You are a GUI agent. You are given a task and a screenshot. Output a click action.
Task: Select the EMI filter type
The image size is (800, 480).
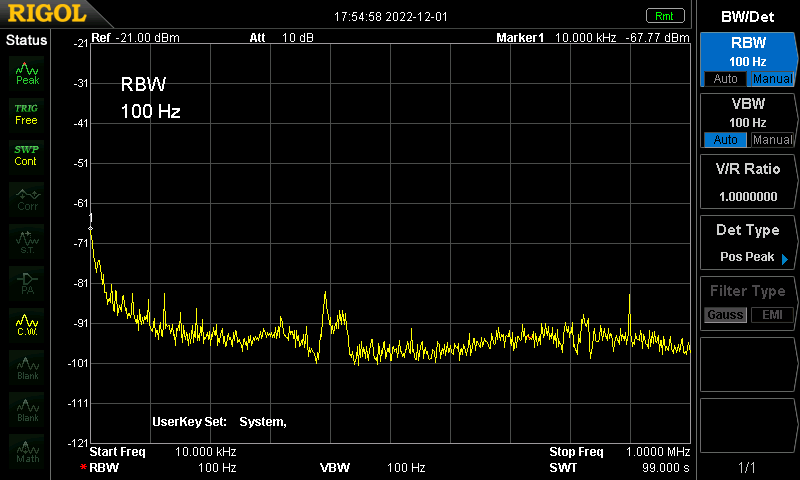772,315
